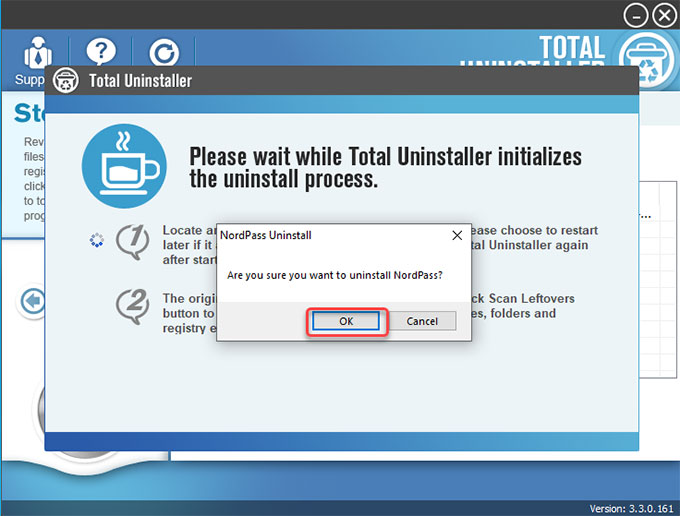
Task: Click the back arrow button
Action: click(x=33, y=300)
